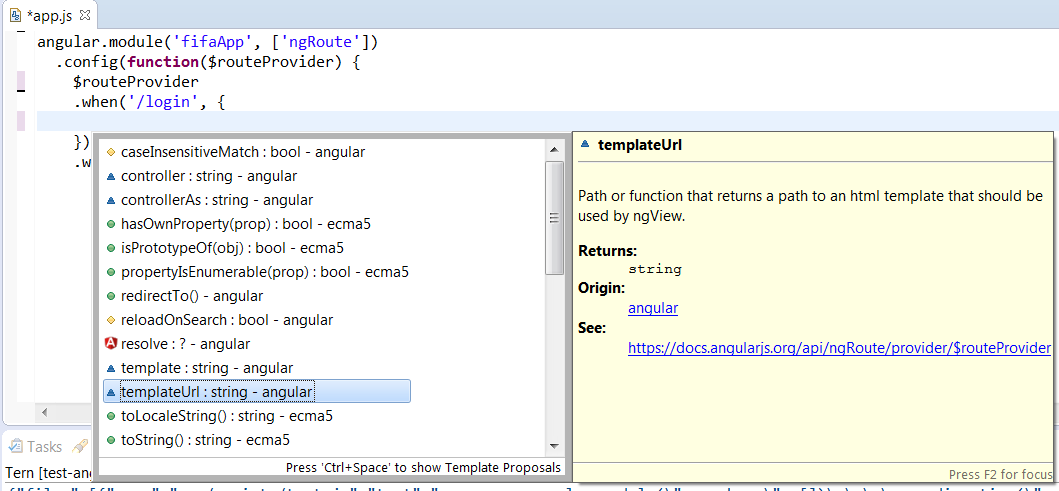The height and width of the screenshot is (491, 1059).
Task: Click the JavaScript file icon on the app.js tab
Action: 16,14
